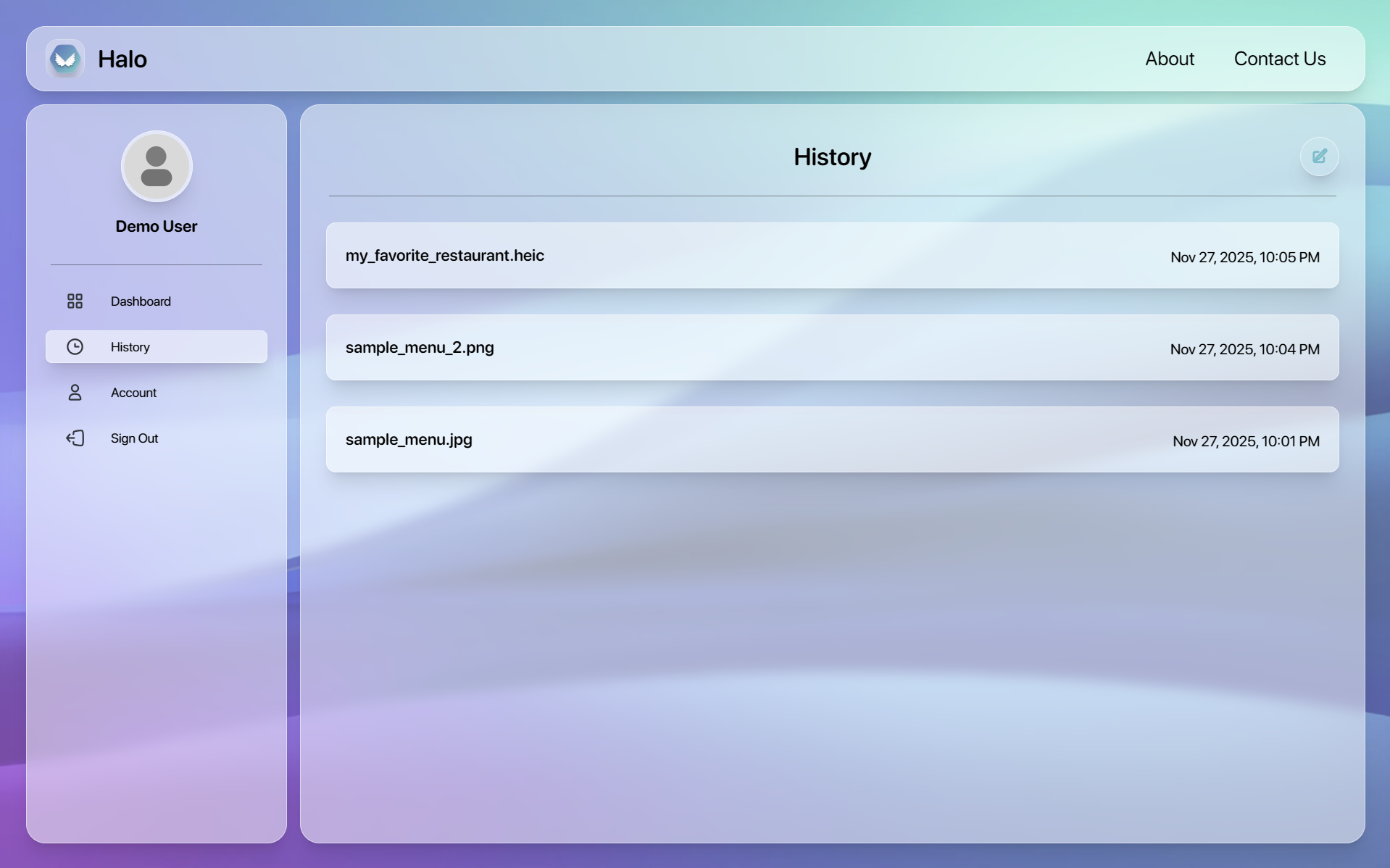
Task: Click the History page heading
Action: point(832,157)
